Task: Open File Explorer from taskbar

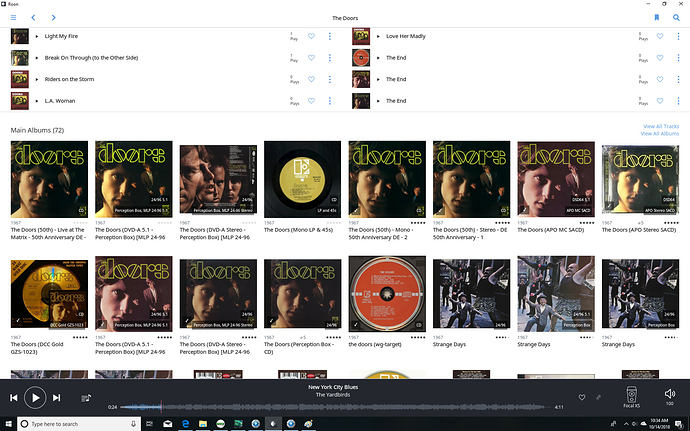Action: click(203, 424)
